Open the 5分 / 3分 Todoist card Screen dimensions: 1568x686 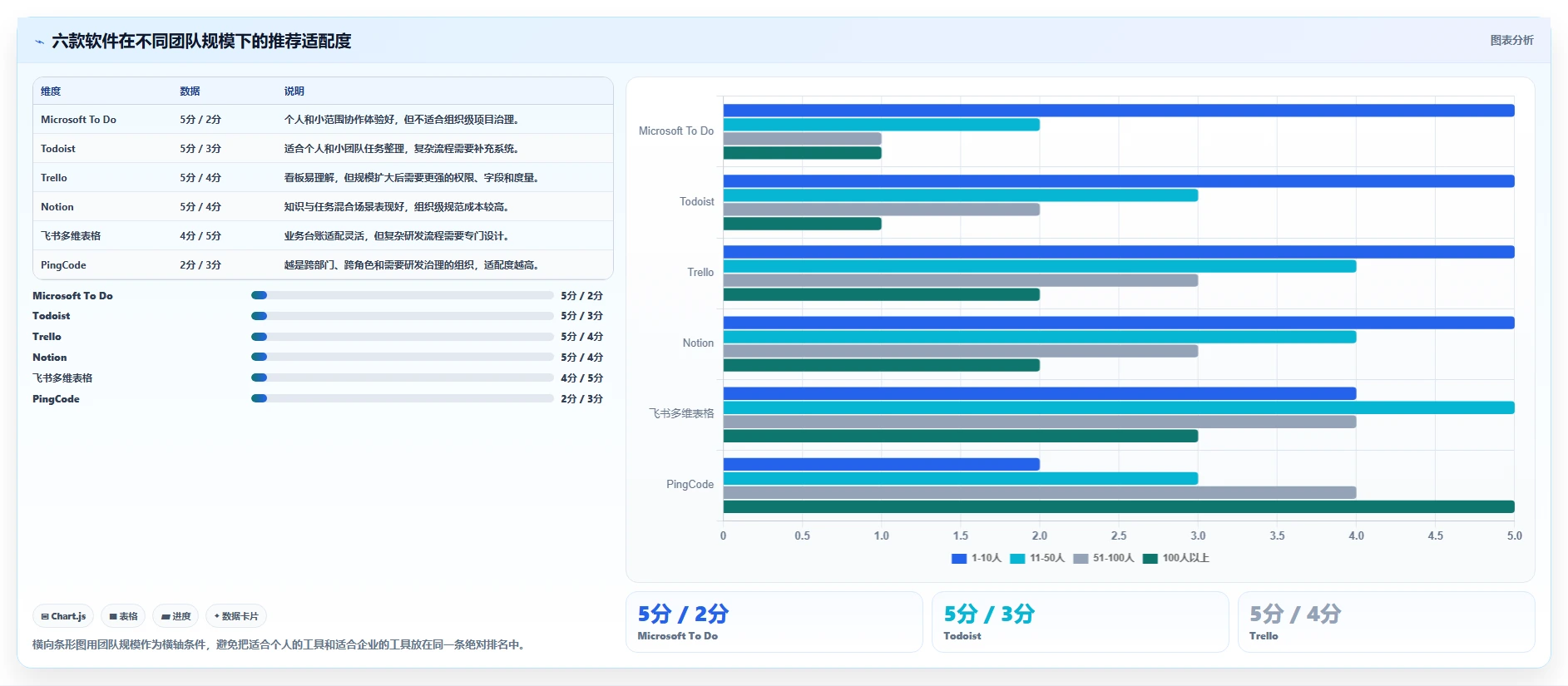[1080, 622]
